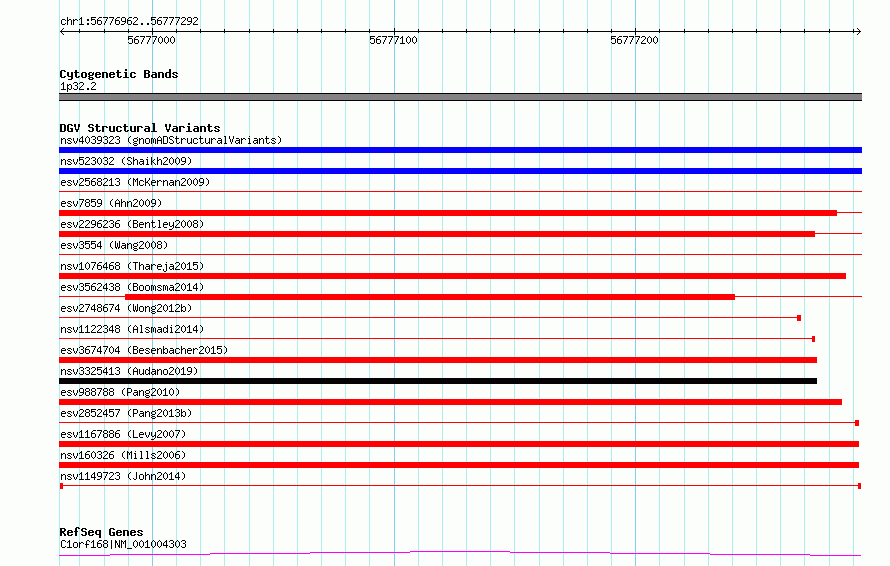Click the 56777000 ruler coordinate
The image size is (890, 566).
pyautogui.click(x=151, y=40)
